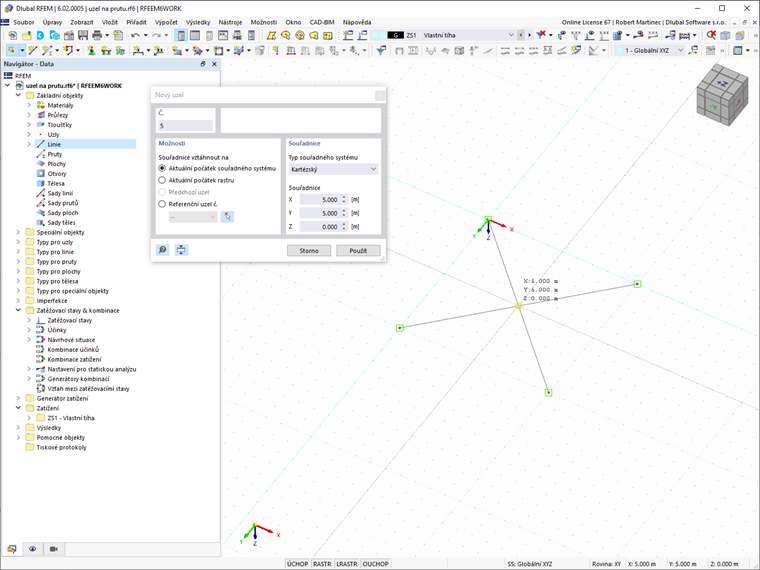Collapse the Základní objekty tree node
The height and width of the screenshot is (570, 760).
point(18,95)
